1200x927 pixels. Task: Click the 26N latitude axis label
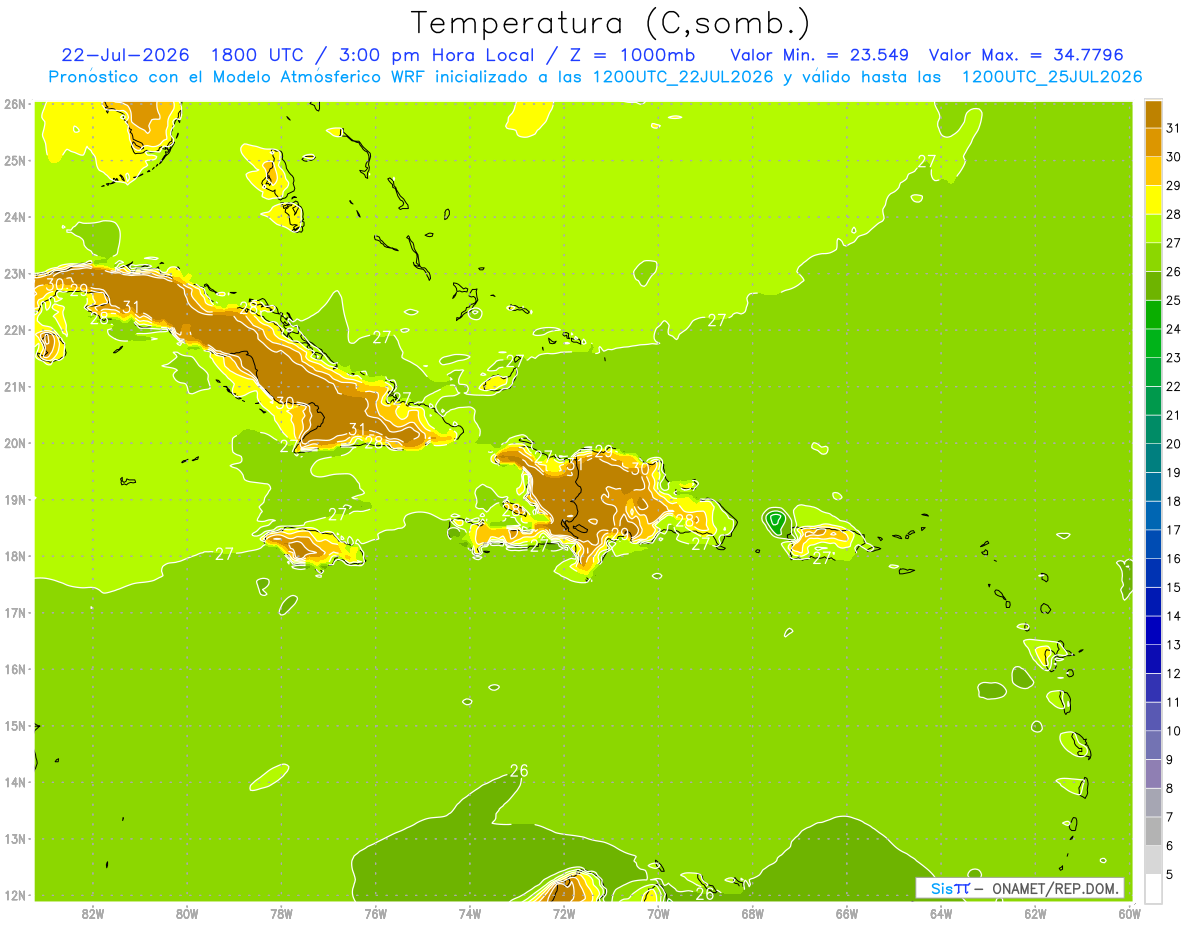15,104
